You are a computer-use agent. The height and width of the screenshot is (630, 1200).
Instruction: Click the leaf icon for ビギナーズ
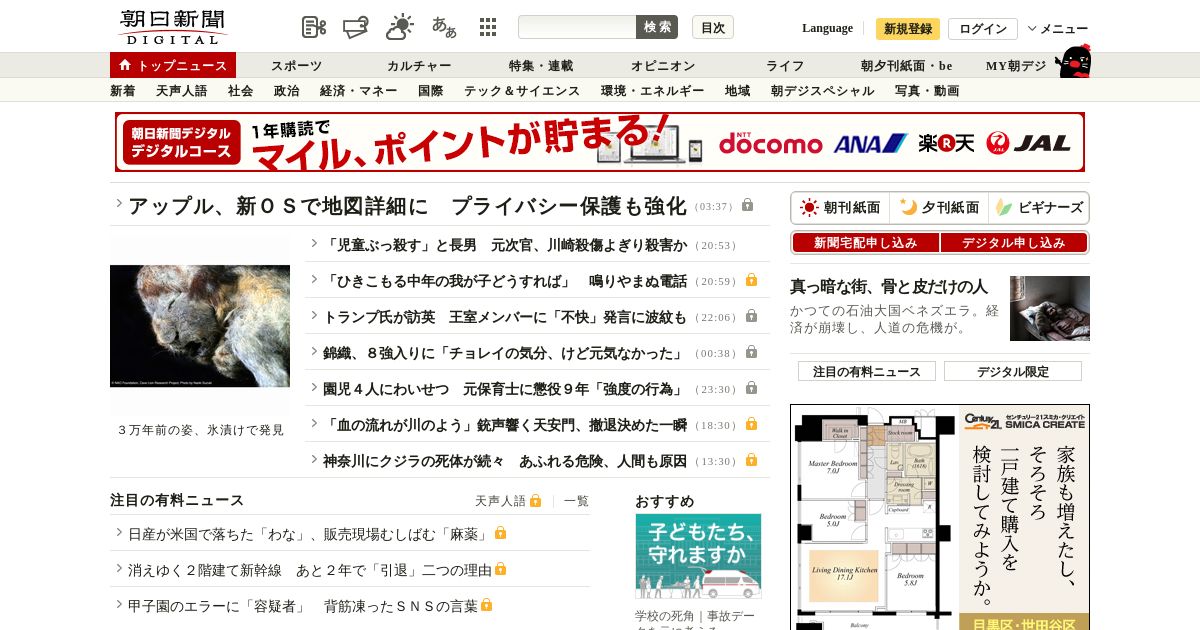tap(1003, 208)
